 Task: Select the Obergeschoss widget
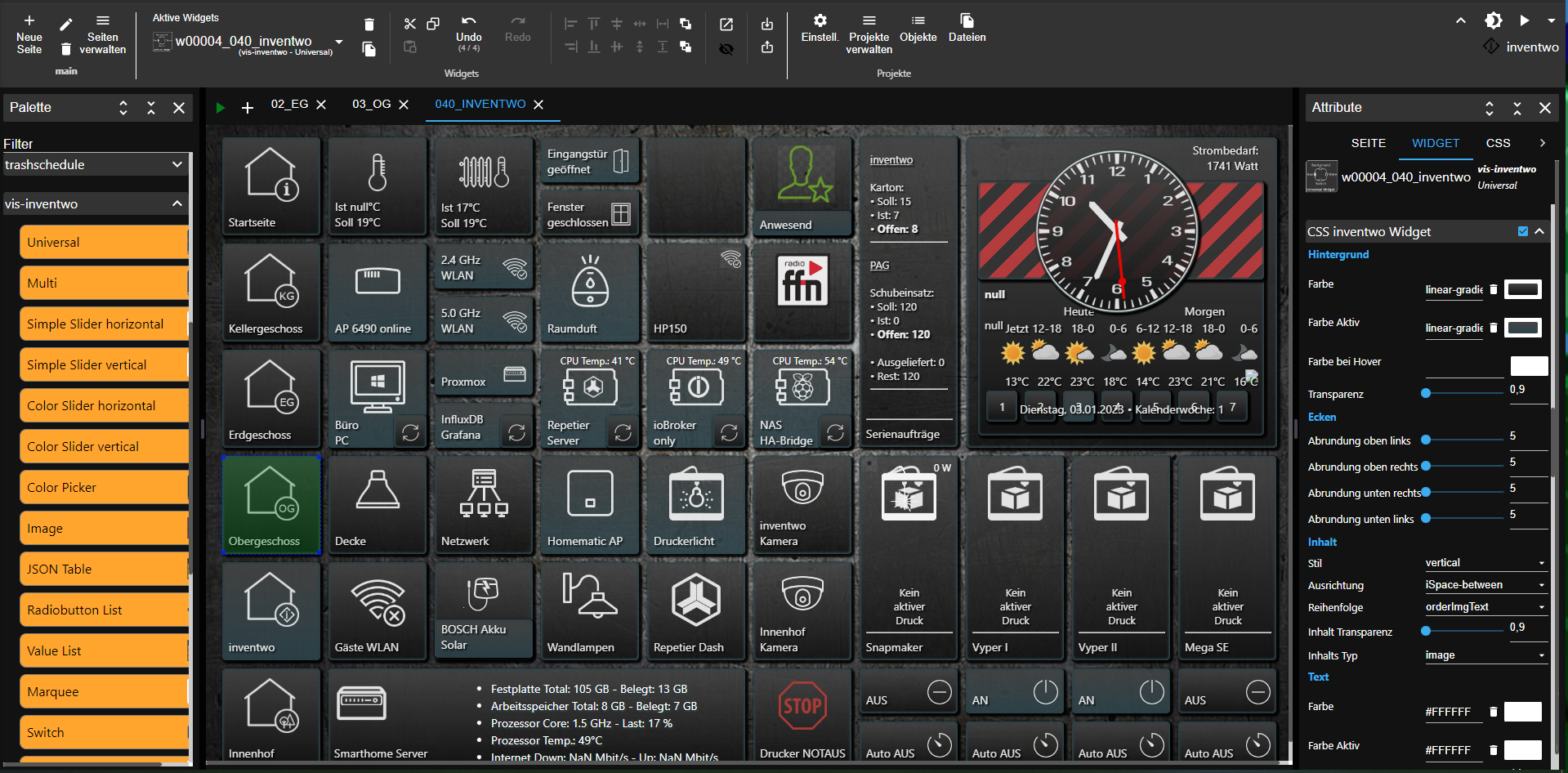[x=271, y=505]
